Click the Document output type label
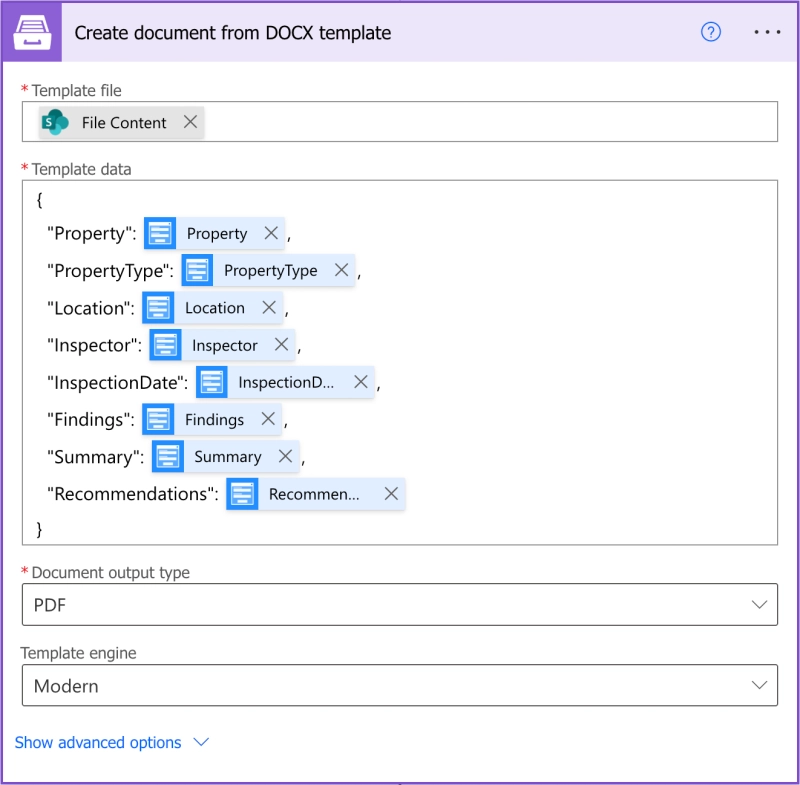This screenshot has width=800, height=785. [111, 572]
